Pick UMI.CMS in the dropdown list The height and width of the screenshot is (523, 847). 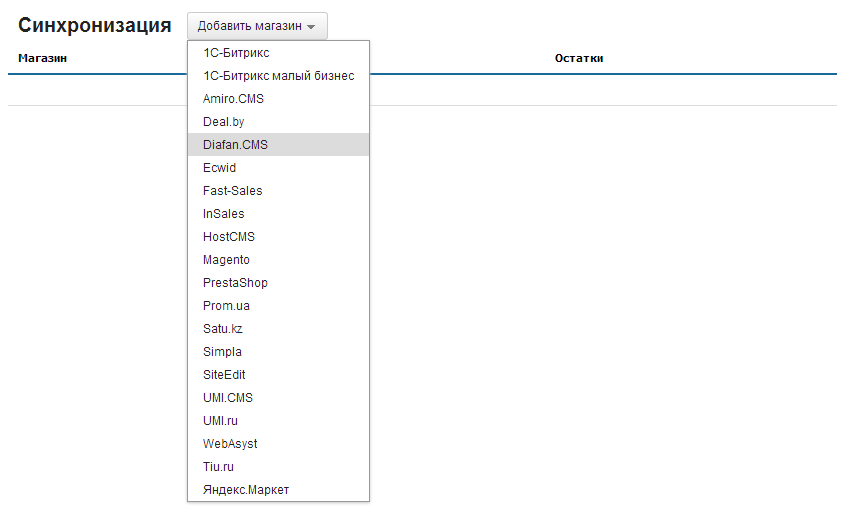(x=278, y=398)
